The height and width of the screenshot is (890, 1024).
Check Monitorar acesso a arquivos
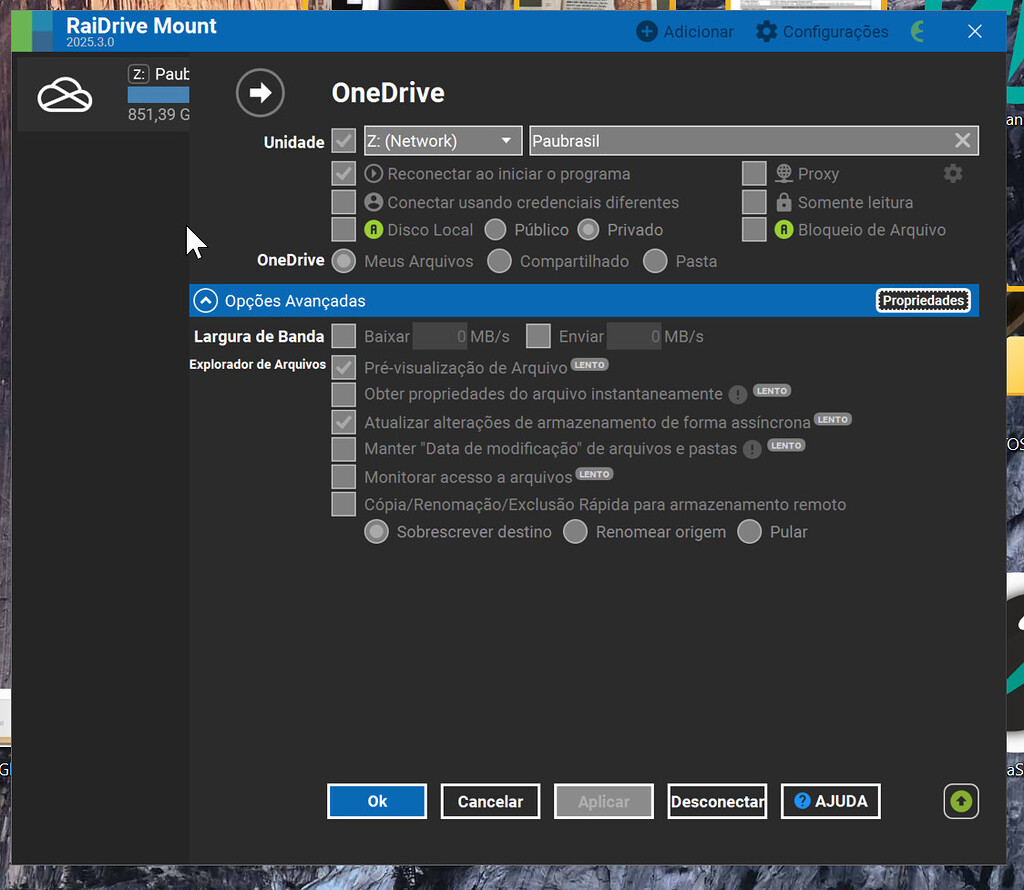343,476
